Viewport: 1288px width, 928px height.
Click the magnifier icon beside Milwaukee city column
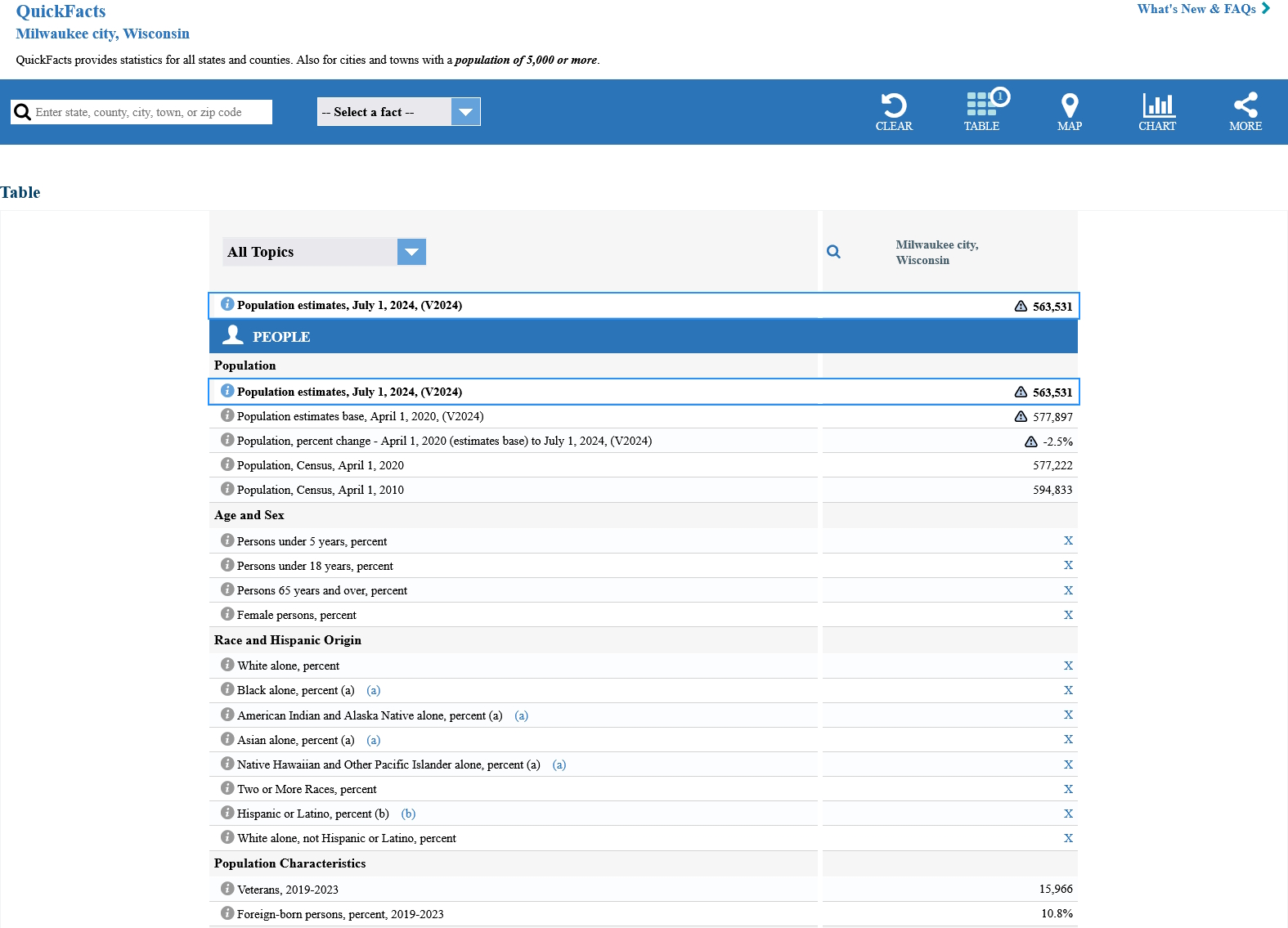click(833, 252)
